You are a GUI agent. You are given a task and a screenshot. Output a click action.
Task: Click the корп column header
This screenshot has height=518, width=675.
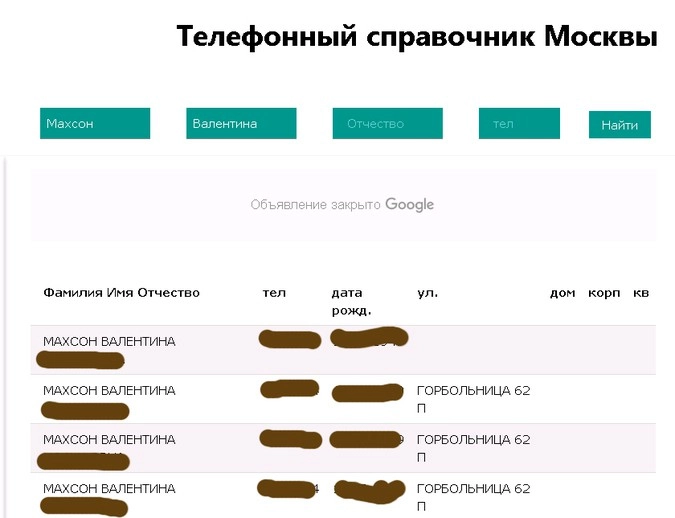pyautogui.click(x=604, y=293)
